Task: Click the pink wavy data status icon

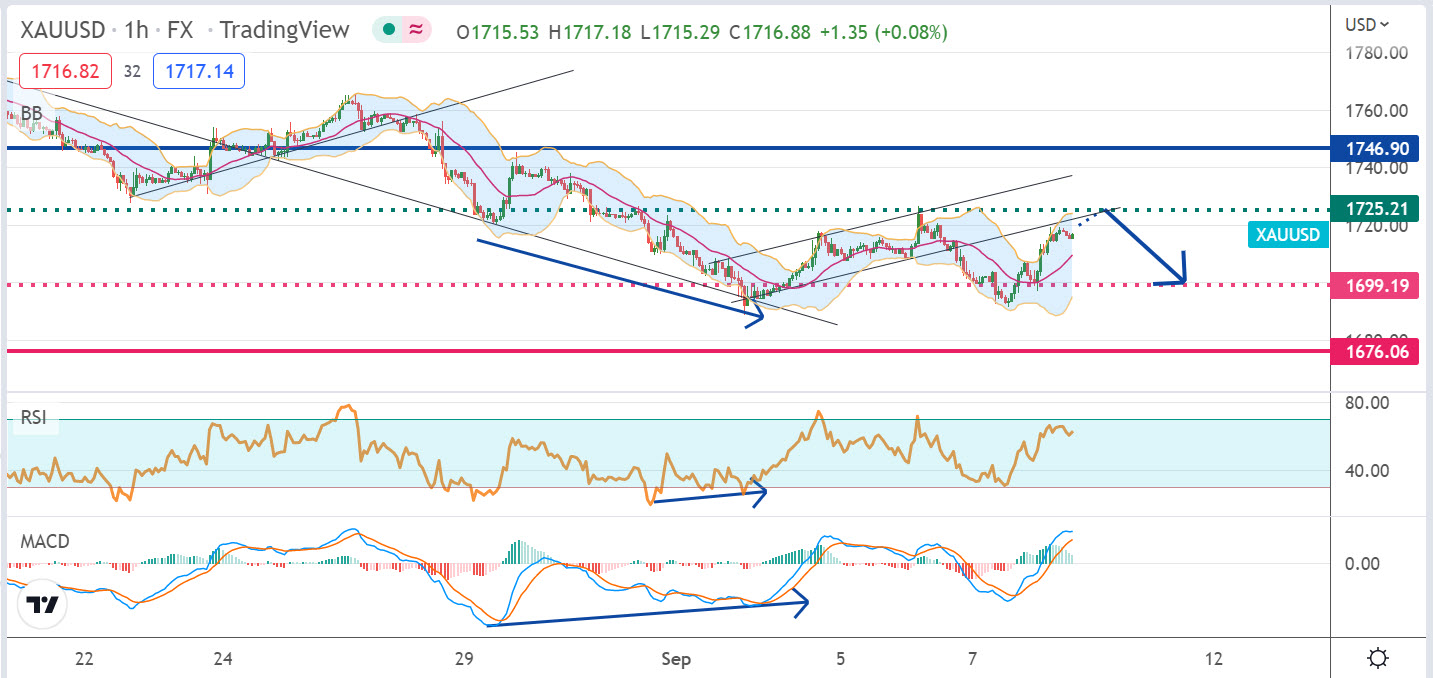Action: (x=414, y=31)
